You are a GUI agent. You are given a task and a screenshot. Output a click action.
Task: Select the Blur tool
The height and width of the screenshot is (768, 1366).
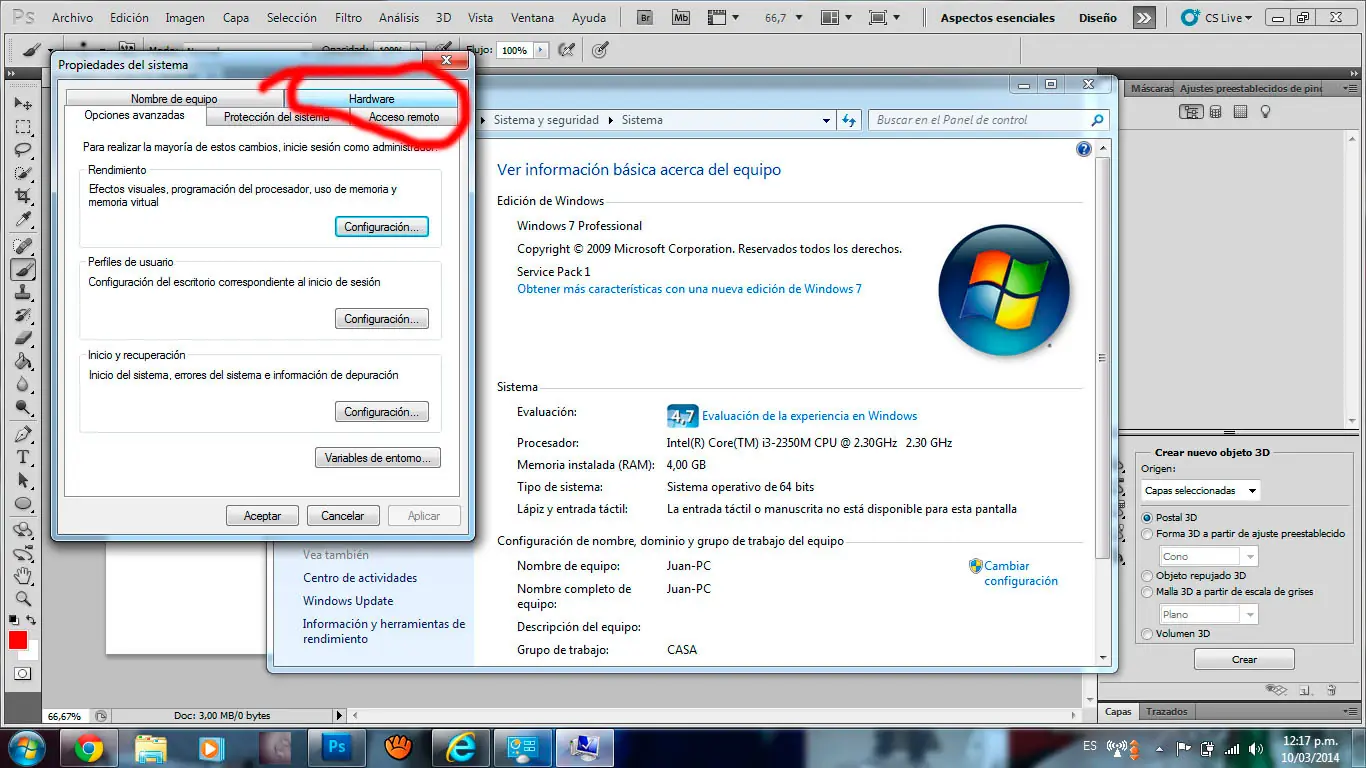click(x=23, y=385)
